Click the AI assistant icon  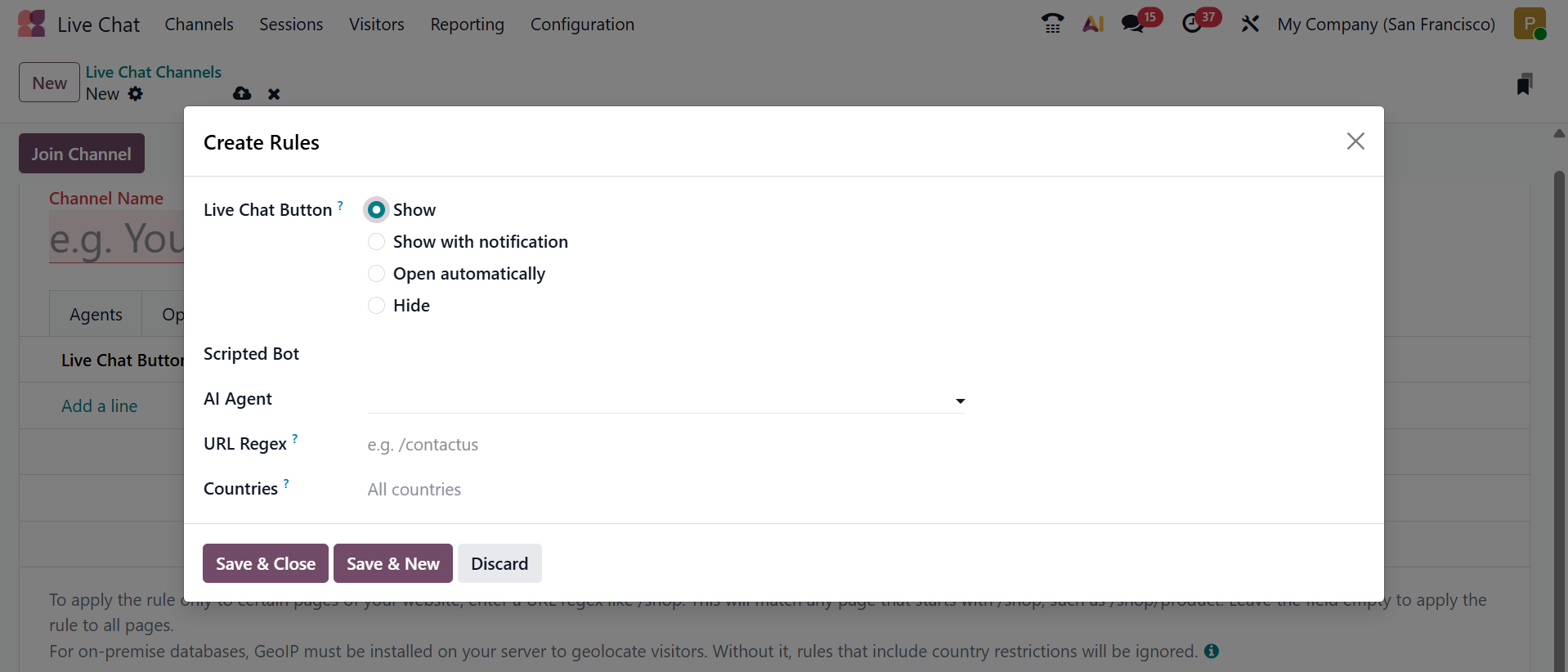coord(1093,24)
